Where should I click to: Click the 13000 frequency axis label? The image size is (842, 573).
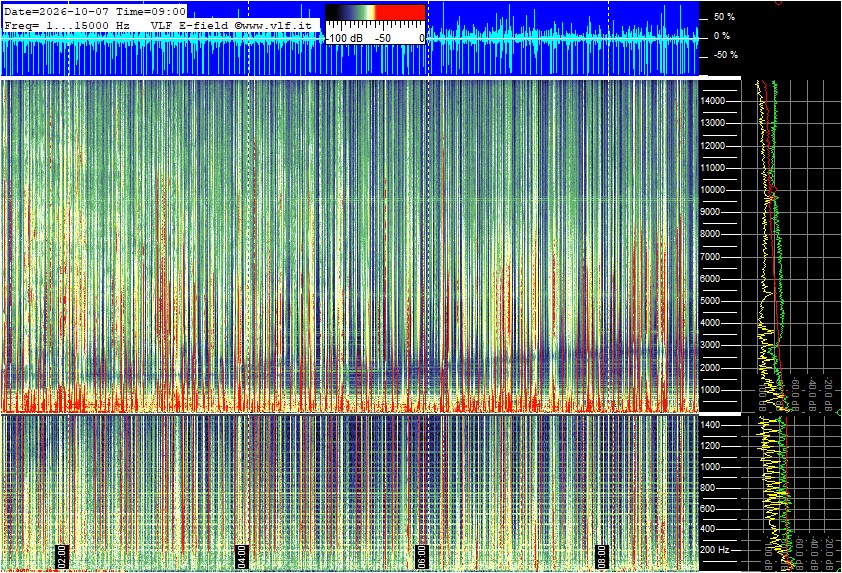tap(713, 123)
